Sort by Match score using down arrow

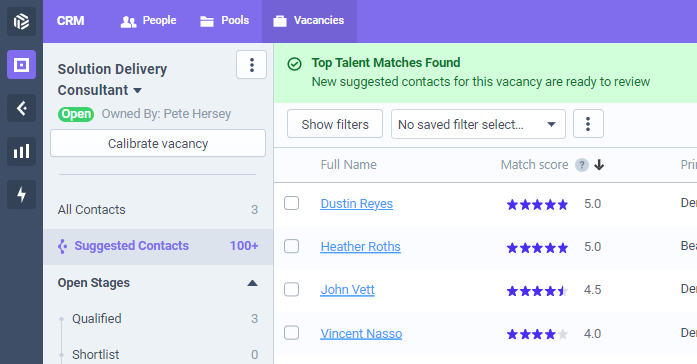(599, 165)
